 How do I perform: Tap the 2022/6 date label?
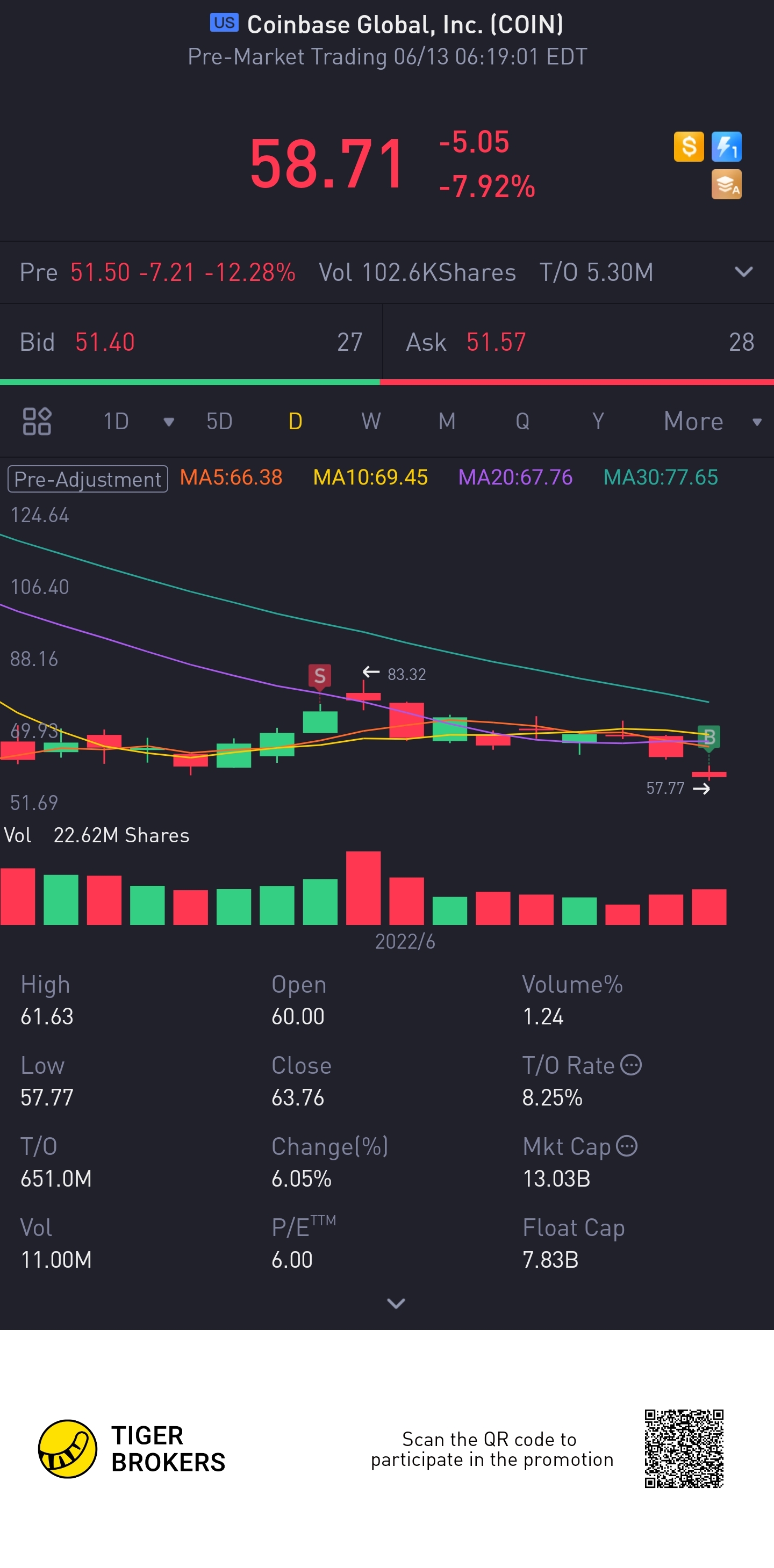(405, 942)
